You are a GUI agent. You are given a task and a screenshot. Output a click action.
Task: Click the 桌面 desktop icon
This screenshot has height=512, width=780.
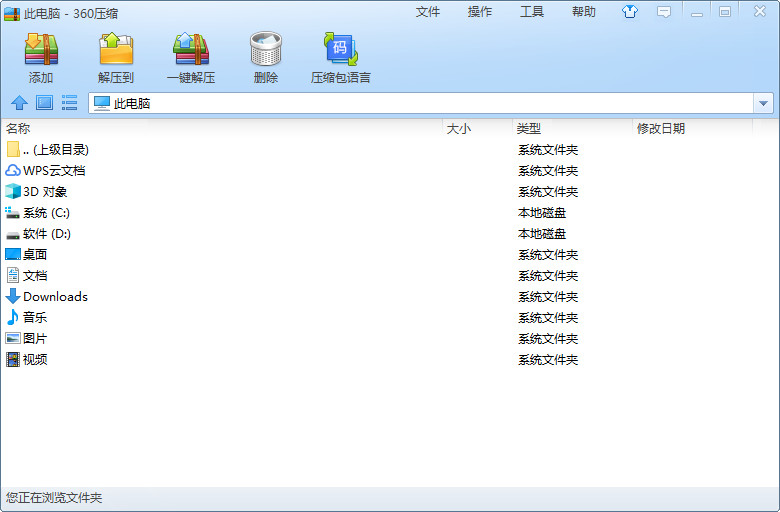point(13,254)
